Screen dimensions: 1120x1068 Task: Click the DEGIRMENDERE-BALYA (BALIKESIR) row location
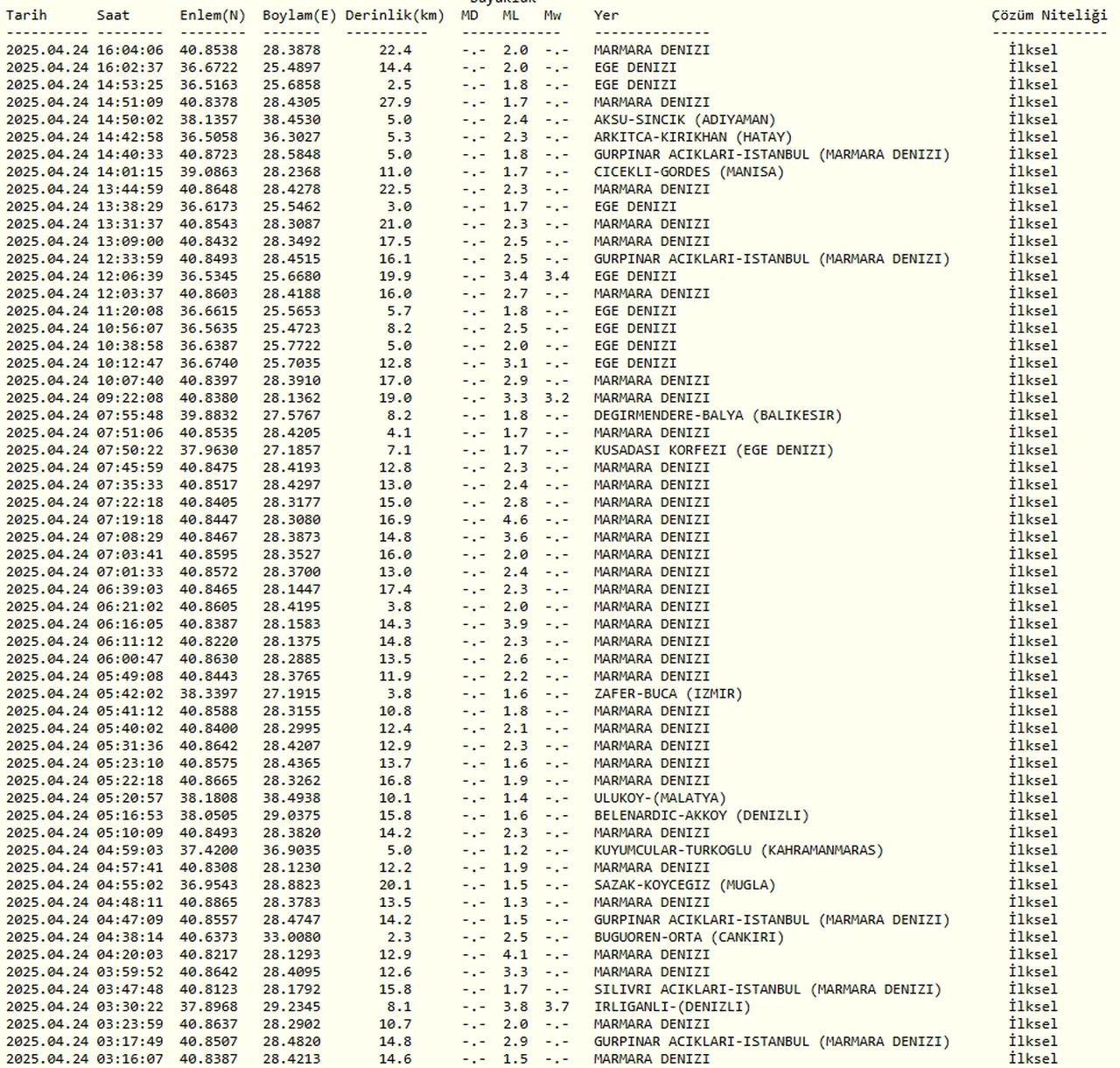coord(717,416)
